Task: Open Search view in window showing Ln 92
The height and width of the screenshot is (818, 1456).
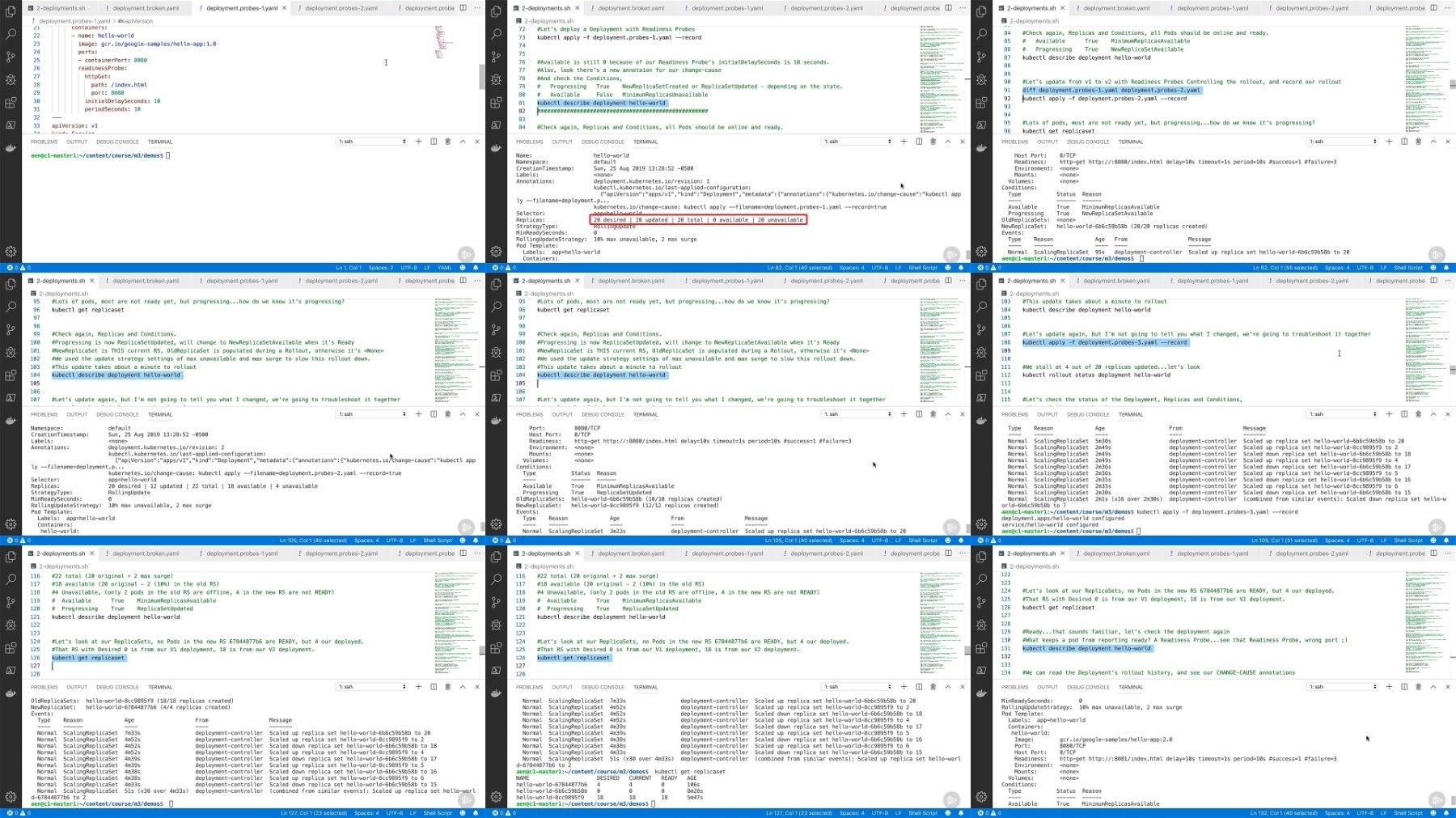Action: click(981, 34)
